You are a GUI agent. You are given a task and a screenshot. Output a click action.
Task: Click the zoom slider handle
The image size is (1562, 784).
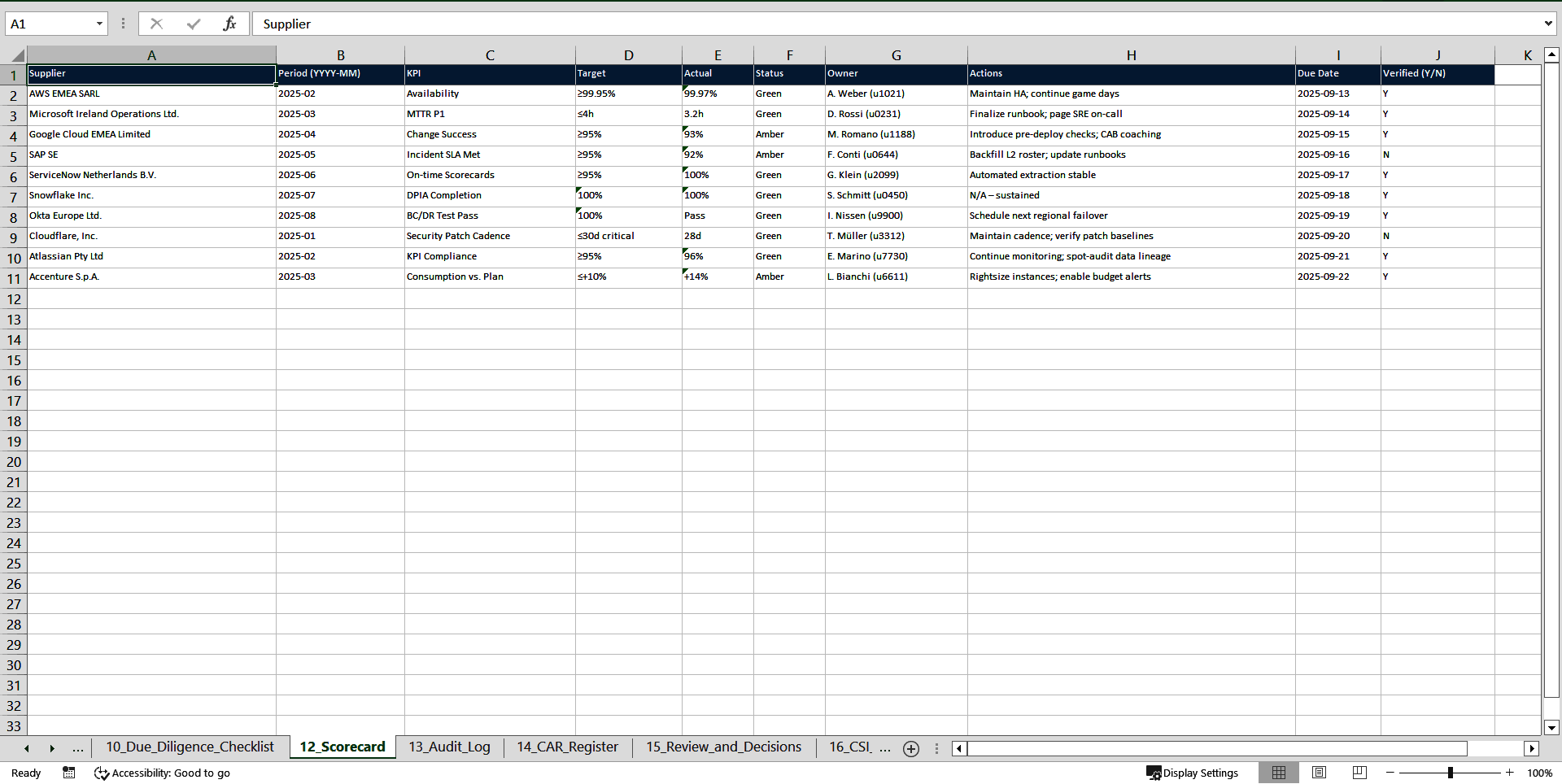pos(1451,773)
